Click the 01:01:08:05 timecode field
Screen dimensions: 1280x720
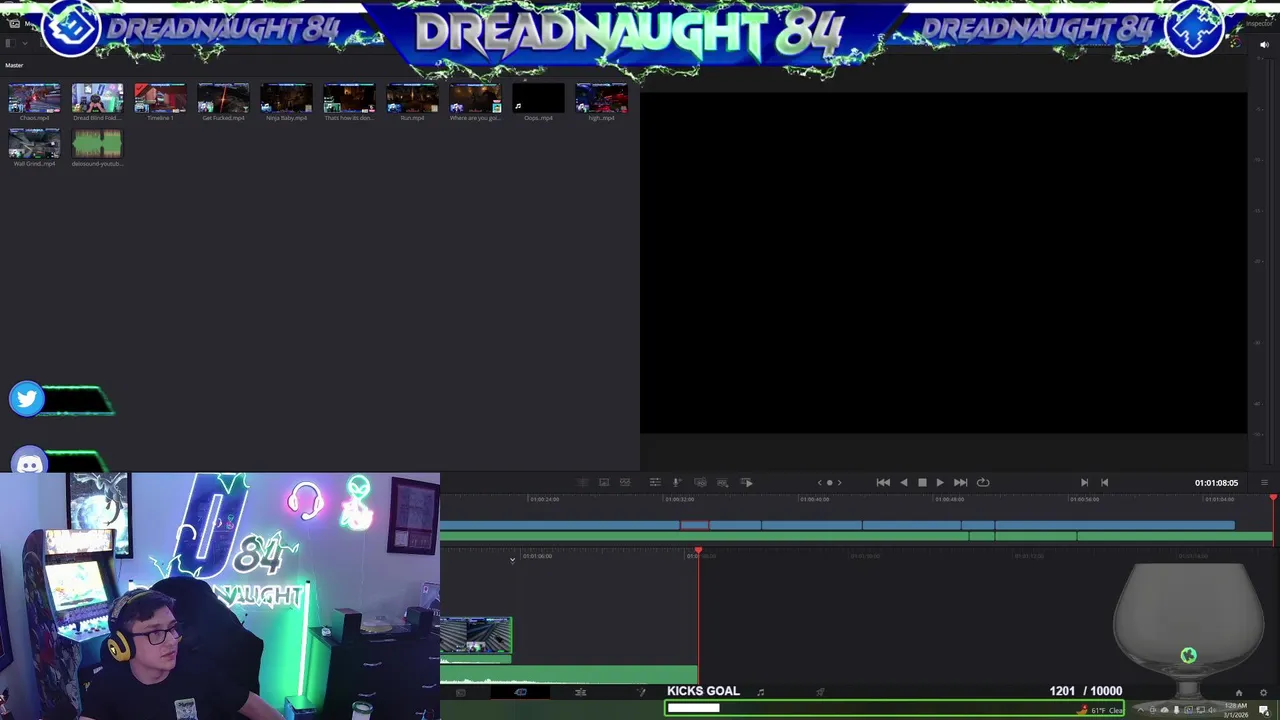(x=1216, y=483)
